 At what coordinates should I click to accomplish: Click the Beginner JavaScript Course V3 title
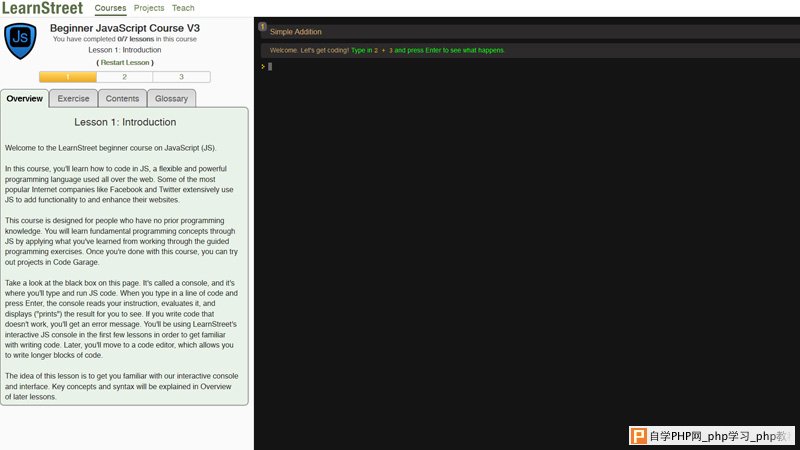[x=125, y=28]
